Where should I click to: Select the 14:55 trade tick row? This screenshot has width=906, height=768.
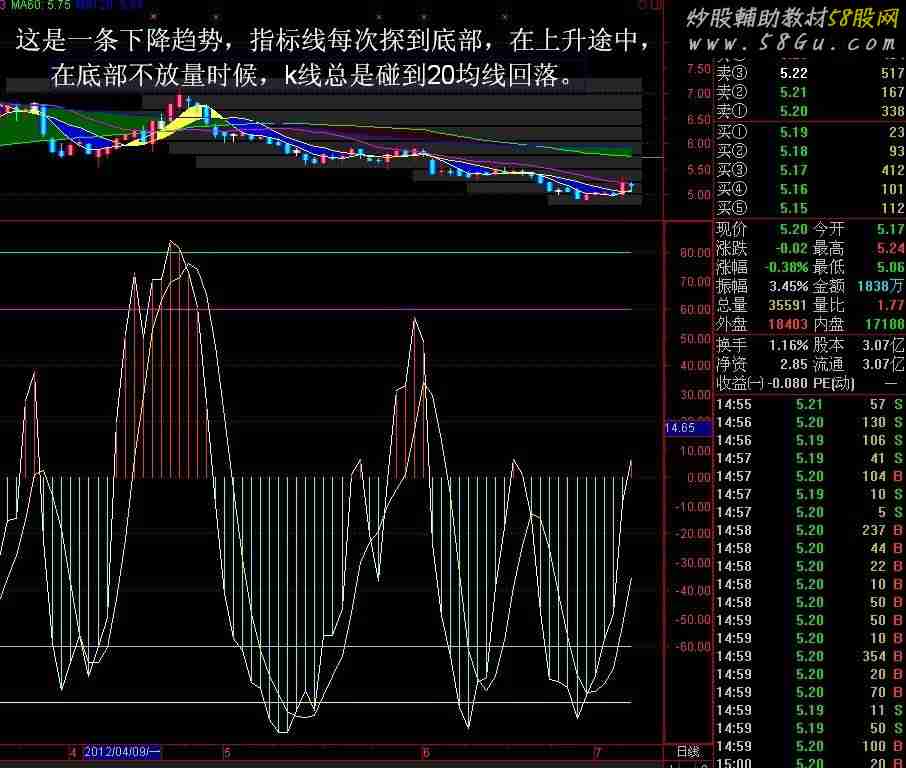pyautogui.click(x=810, y=404)
